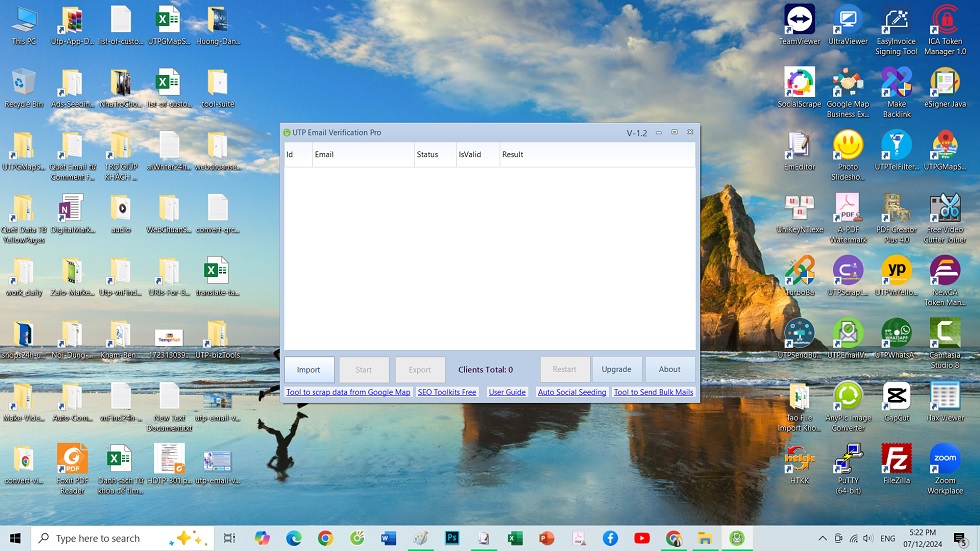Screen dimensions: 980x551
Task: Open Tool to Send Bulk Mails link
Action: tap(653, 392)
